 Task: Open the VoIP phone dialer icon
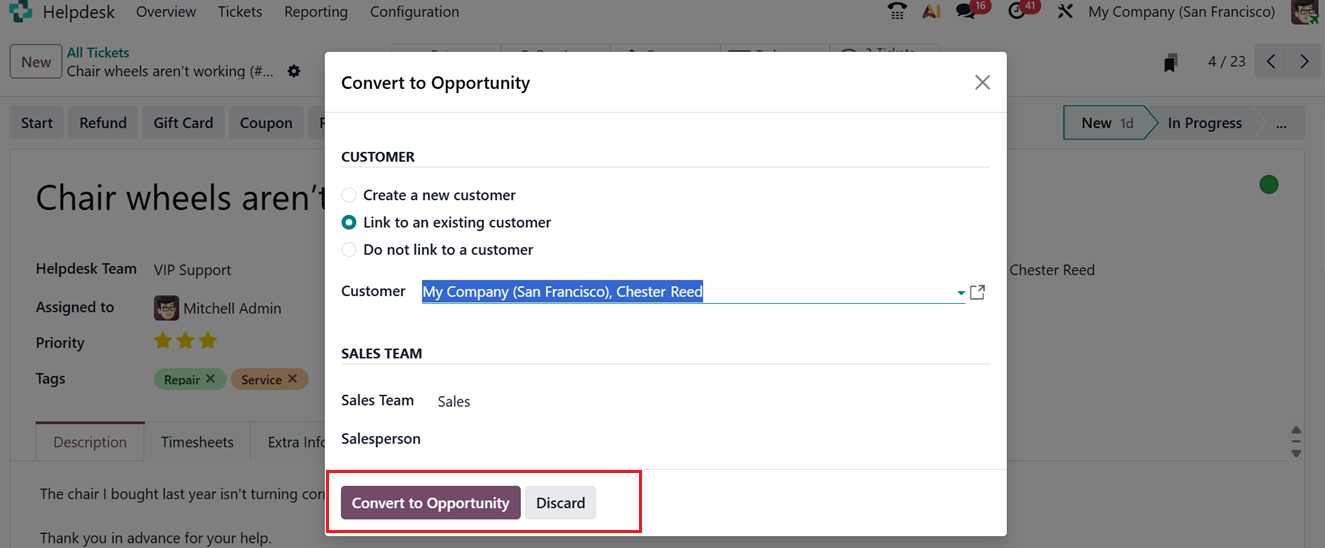897,12
